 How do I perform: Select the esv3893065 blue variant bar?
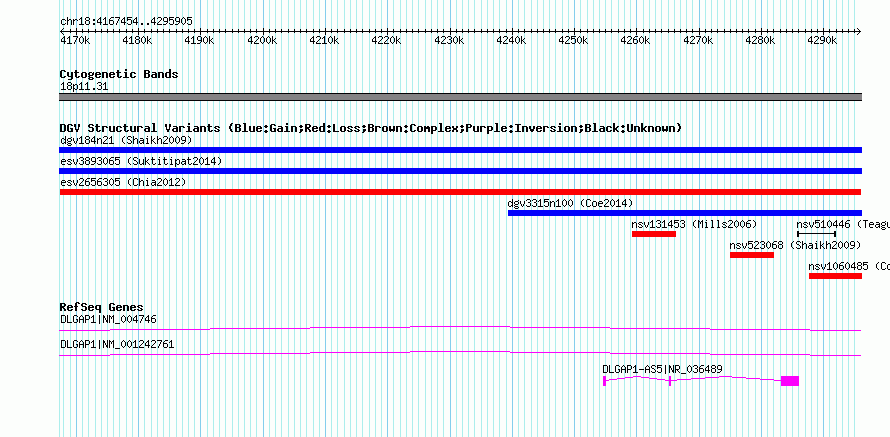(460, 171)
